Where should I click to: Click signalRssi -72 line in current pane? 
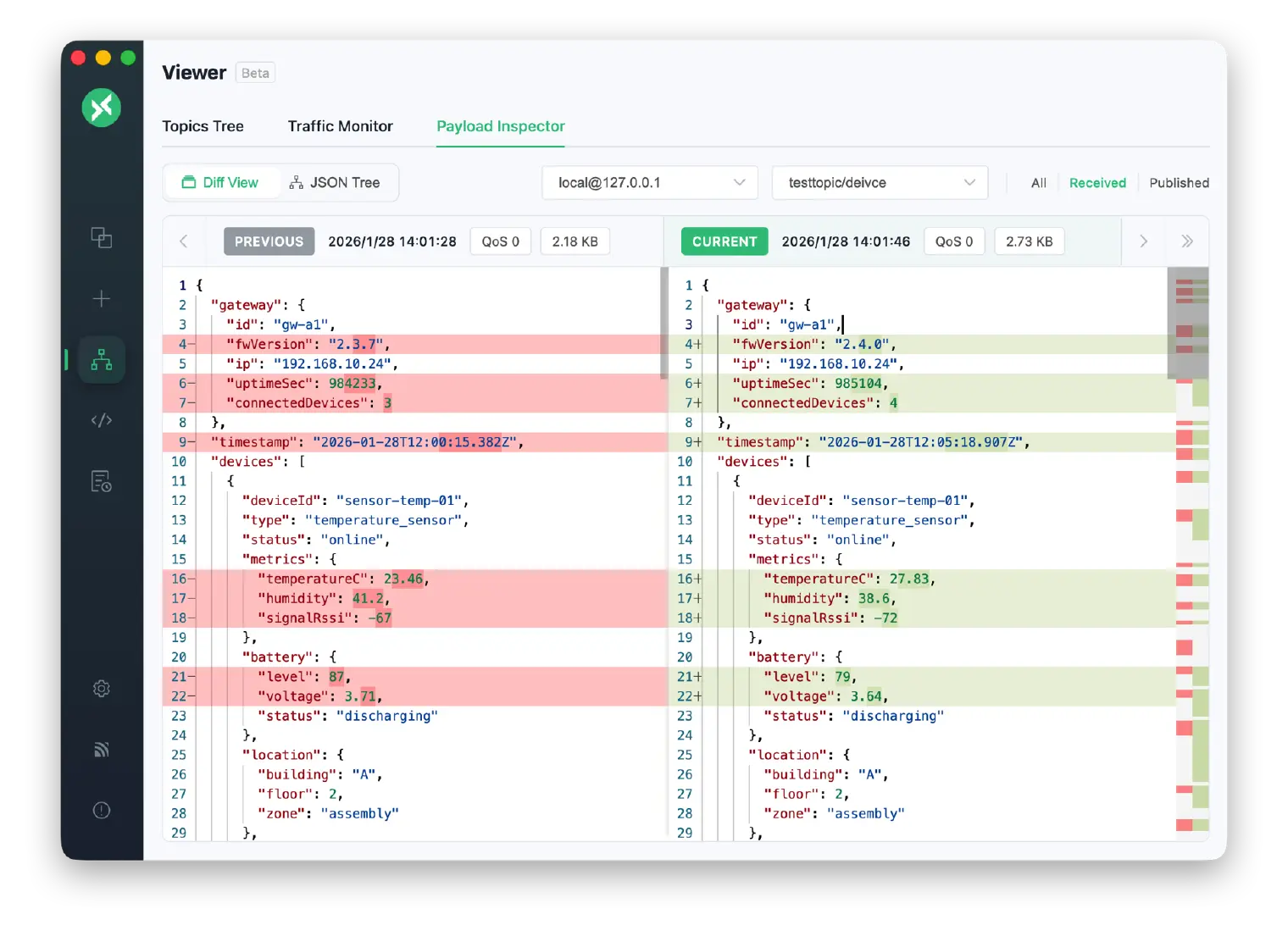coord(921,618)
